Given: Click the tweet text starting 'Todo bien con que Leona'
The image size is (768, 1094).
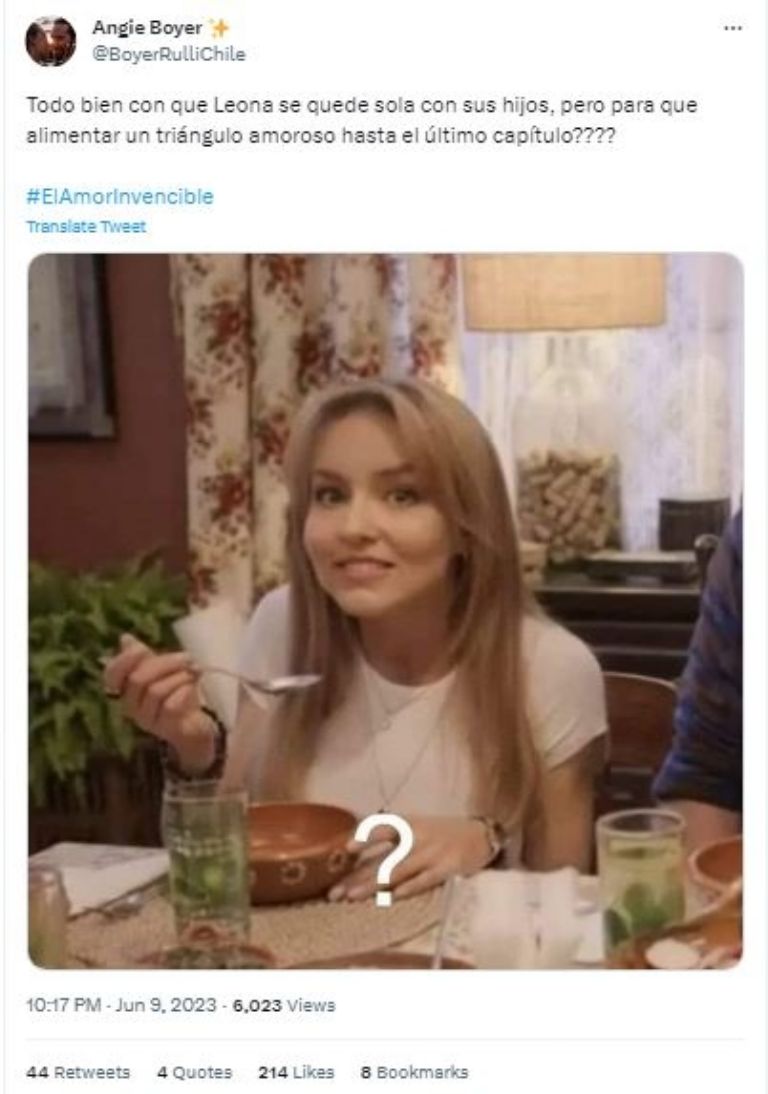Looking at the screenshot, I should 361,105.
